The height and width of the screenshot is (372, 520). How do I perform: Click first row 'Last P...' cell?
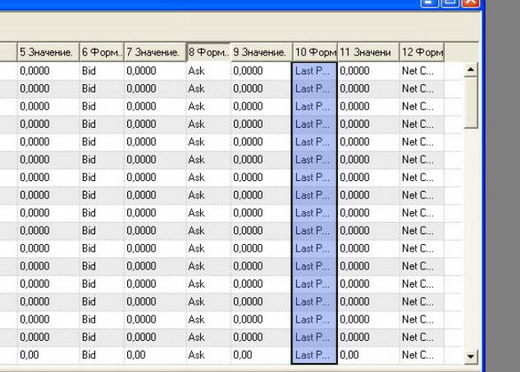pyautogui.click(x=314, y=71)
